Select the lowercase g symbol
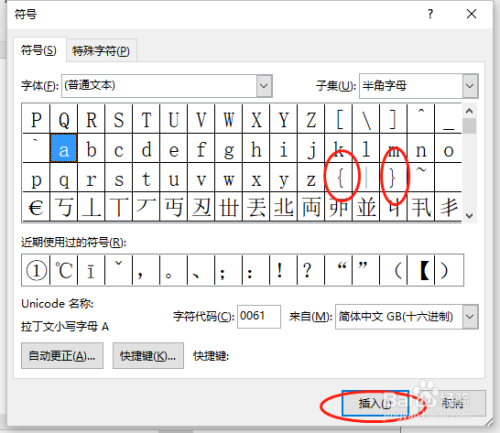The image size is (500, 433). click(x=229, y=148)
